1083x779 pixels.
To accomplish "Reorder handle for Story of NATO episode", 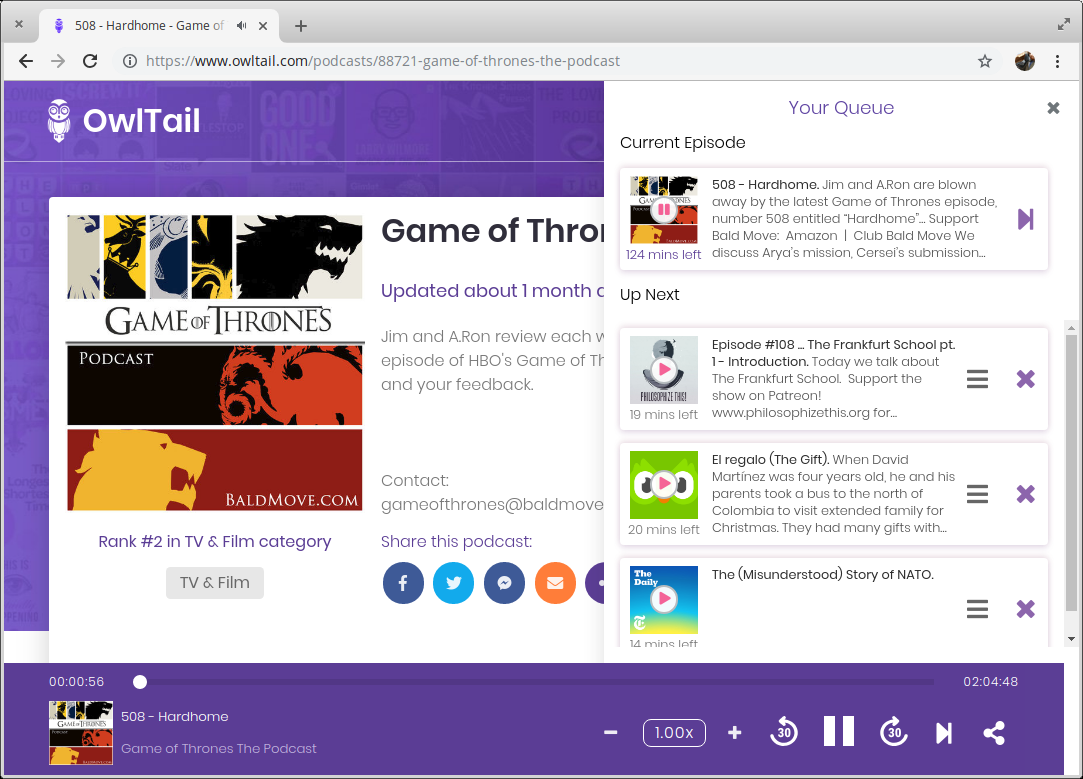I will pos(977,608).
